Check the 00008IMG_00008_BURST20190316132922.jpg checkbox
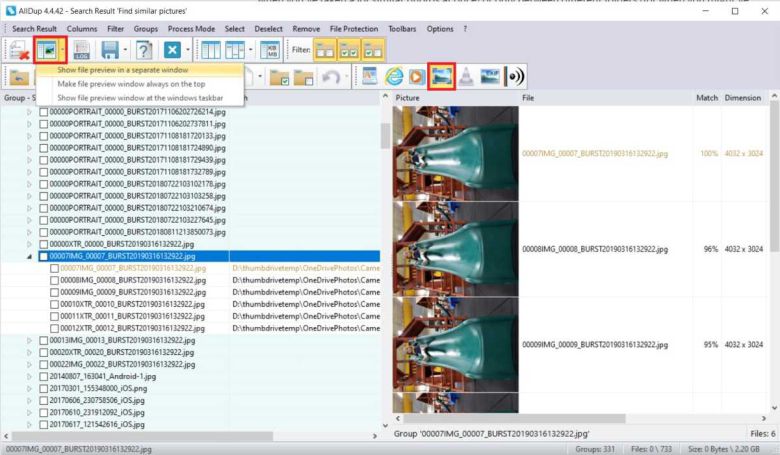The image size is (780, 455). (x=55, y=281)
